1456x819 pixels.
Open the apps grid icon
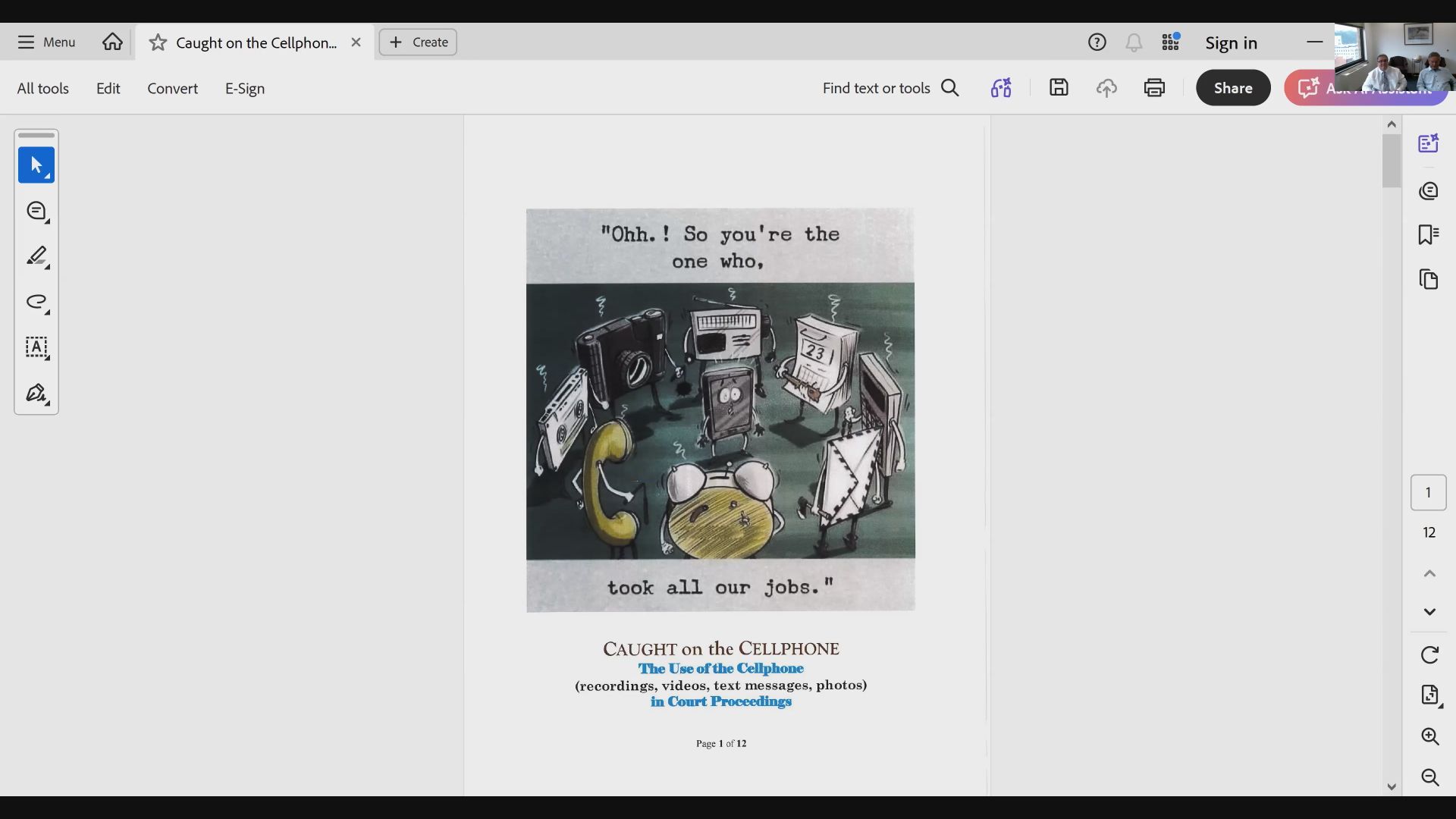1171,42
